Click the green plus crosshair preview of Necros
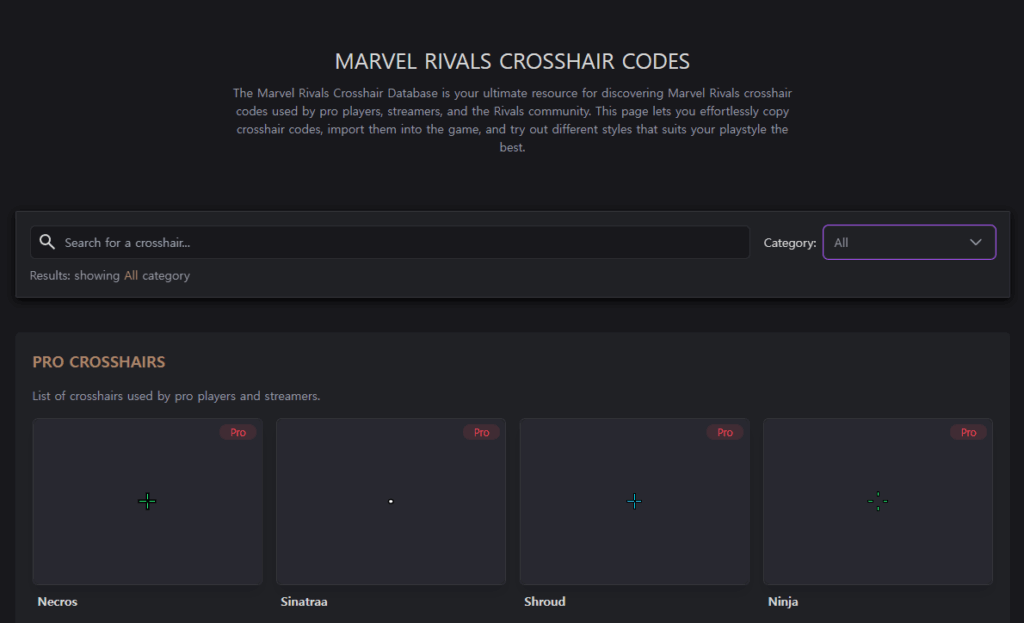 [x=148, y=502]
